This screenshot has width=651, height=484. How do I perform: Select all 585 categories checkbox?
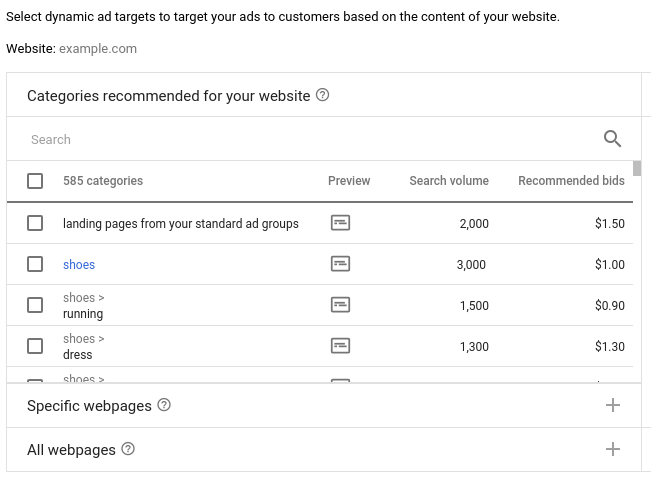(x=35, y=181)
